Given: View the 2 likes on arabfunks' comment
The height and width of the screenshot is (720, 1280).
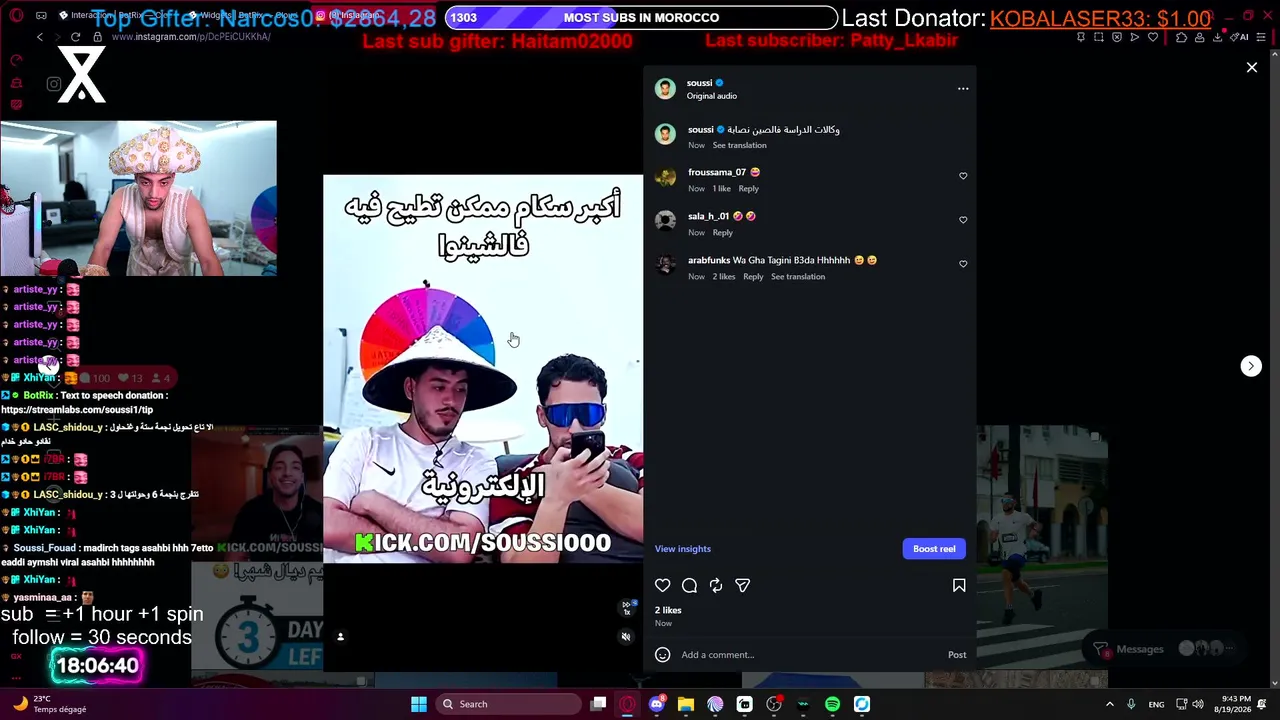Looking at the screenshot, I should click(x=724, y=277).
